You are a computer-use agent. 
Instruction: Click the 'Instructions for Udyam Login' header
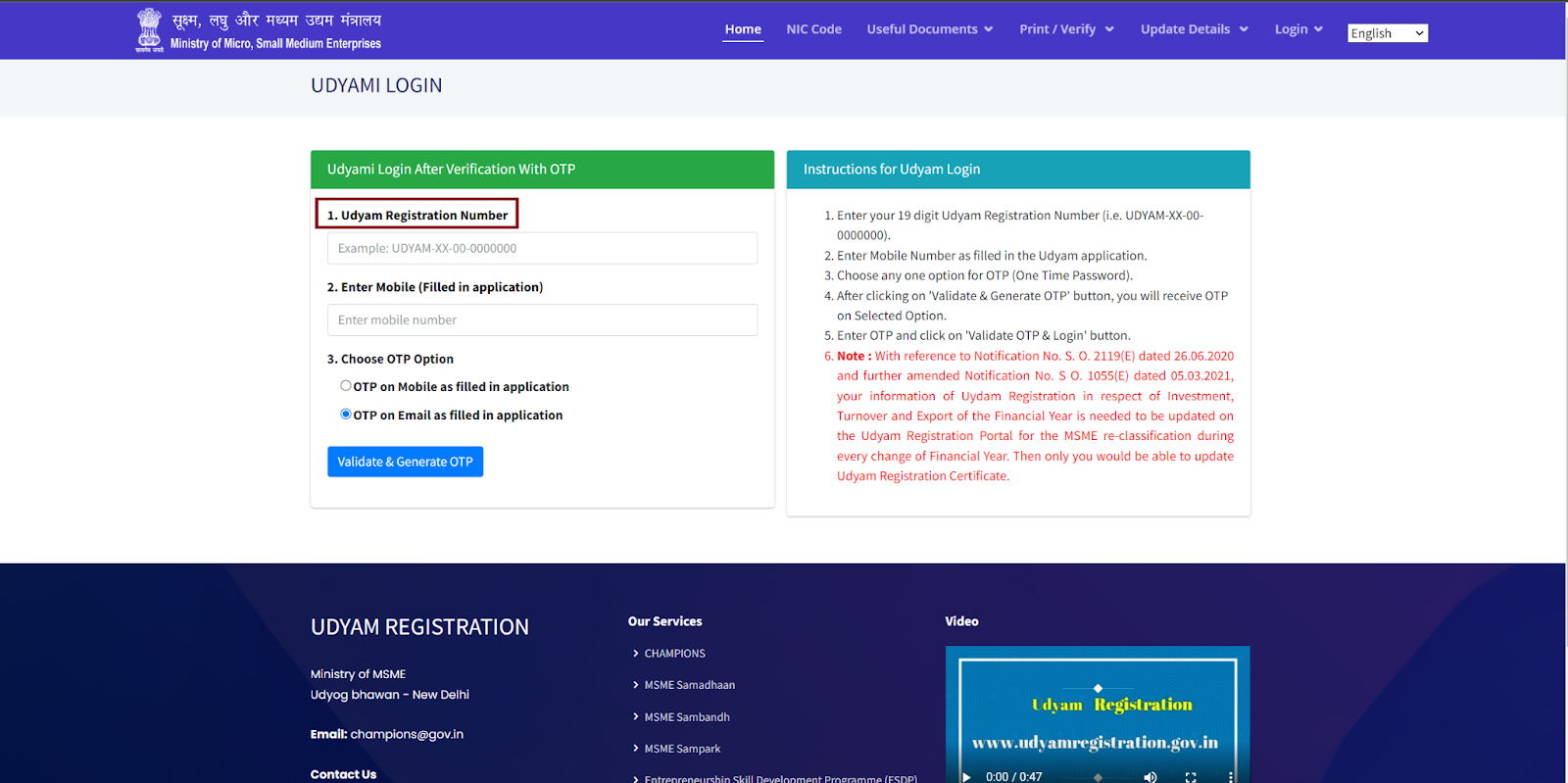pos(1018,170)
